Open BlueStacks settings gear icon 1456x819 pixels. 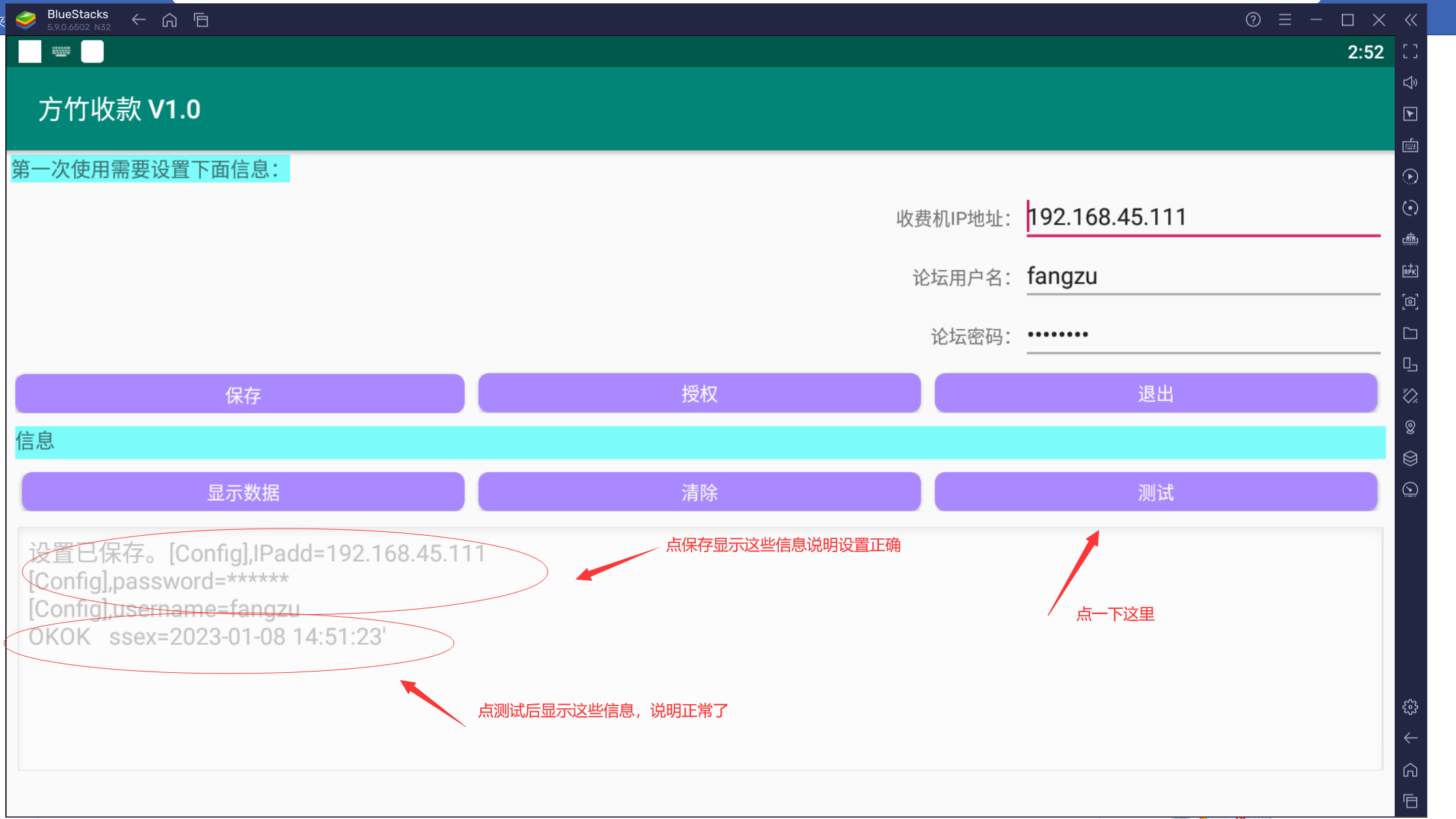1410,707
